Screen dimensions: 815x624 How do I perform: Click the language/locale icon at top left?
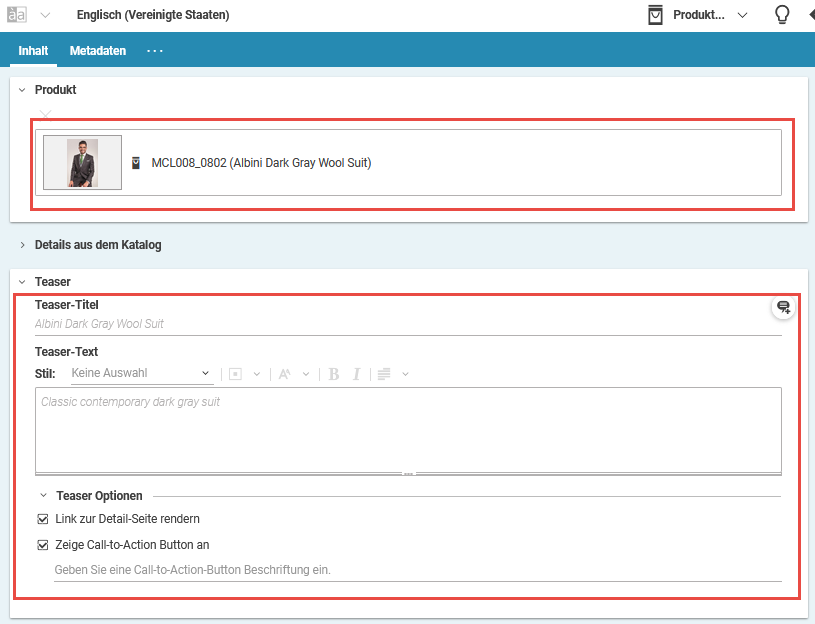tap(17, 15)
